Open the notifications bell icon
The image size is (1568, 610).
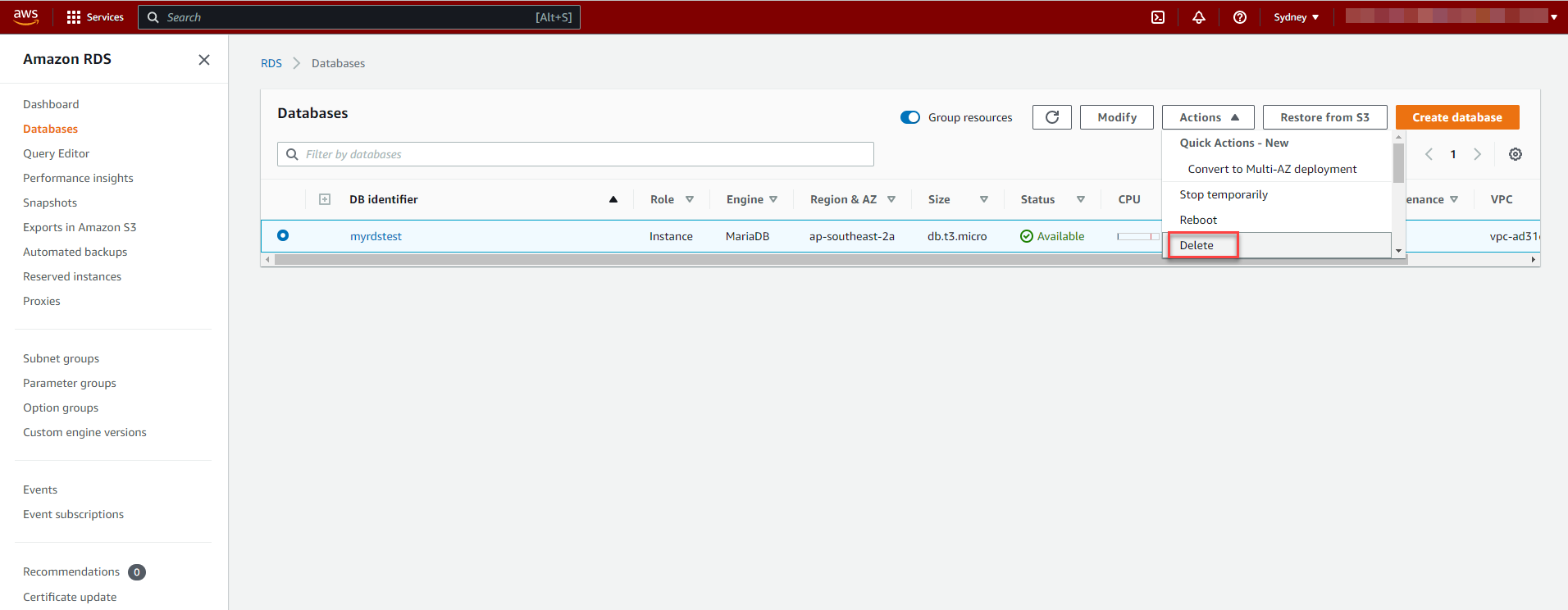[x=1199, y=17]
